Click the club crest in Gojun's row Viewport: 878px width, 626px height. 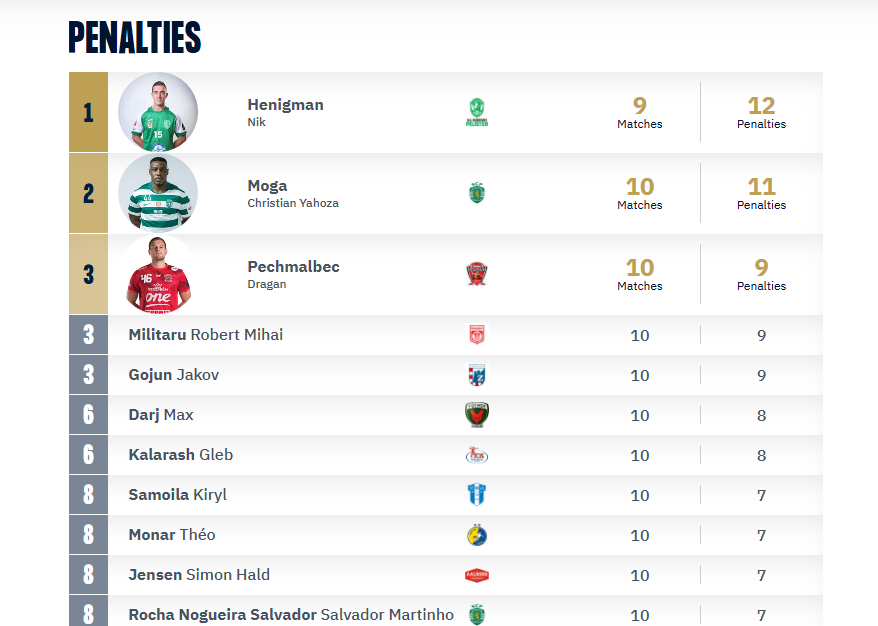477,375
